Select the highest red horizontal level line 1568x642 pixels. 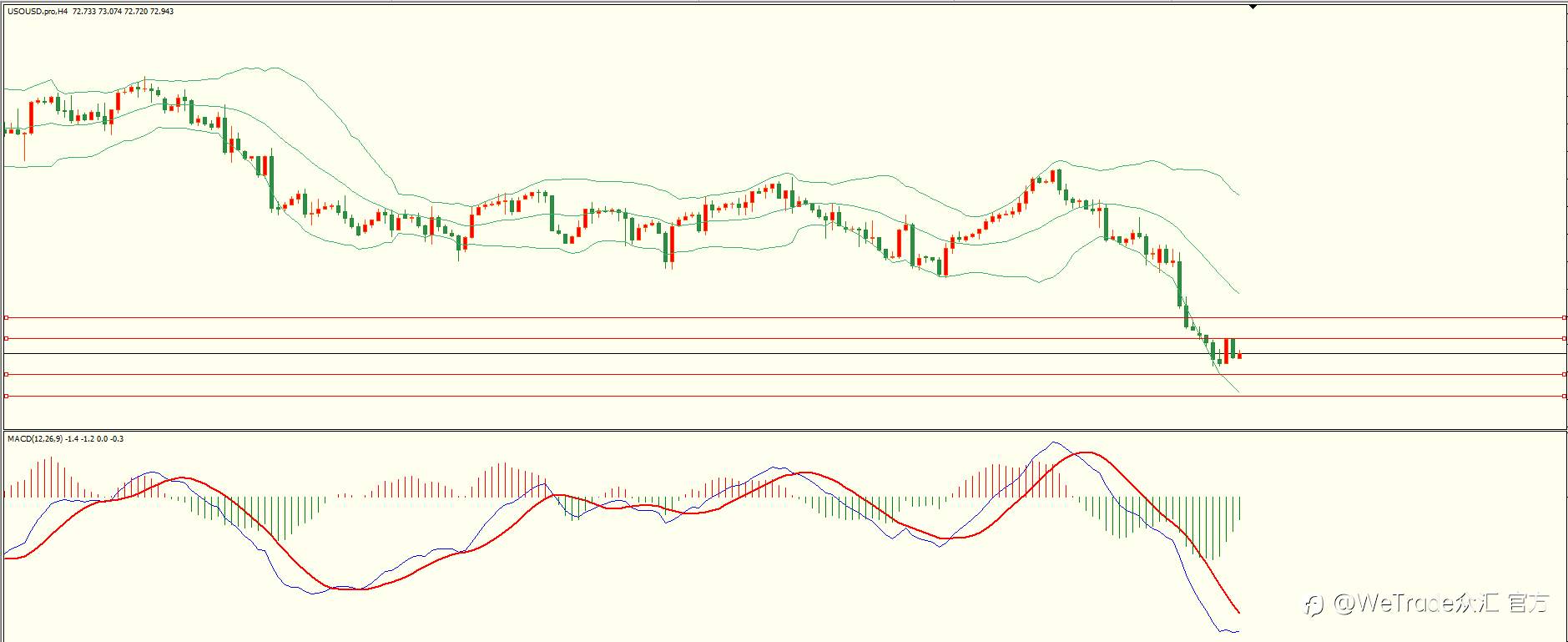pos(784,318)
